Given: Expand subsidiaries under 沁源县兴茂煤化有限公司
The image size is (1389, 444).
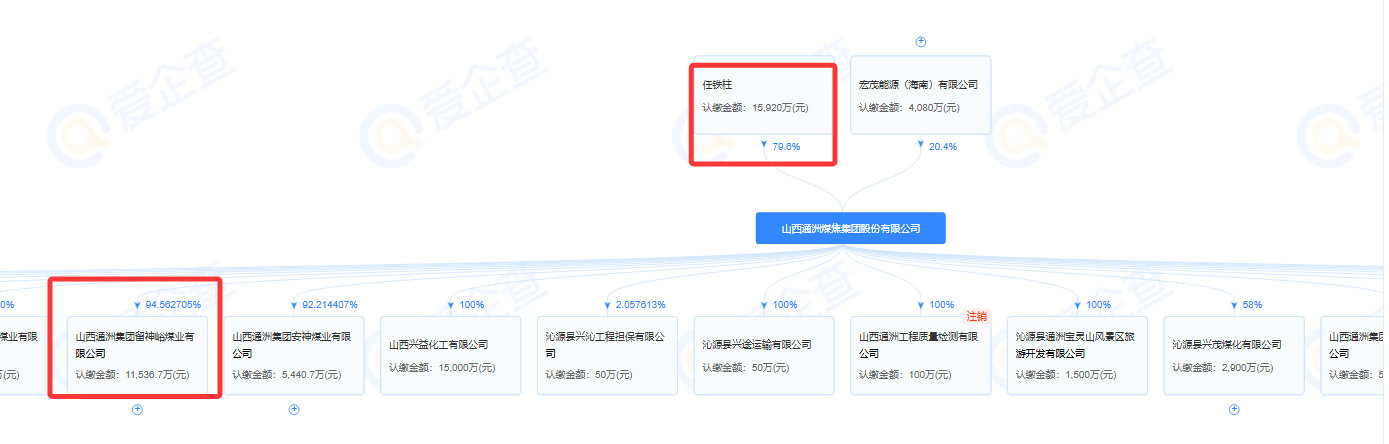Looking at the screenshot, I should pyautogui.click(x=1234, y=409).
